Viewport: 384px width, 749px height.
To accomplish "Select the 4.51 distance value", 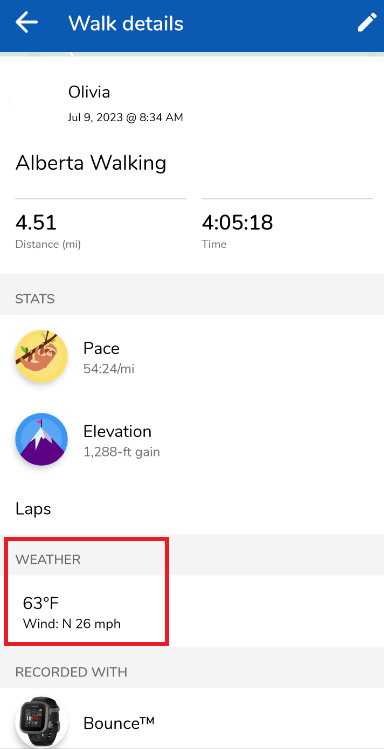I will tap(36, 223).
